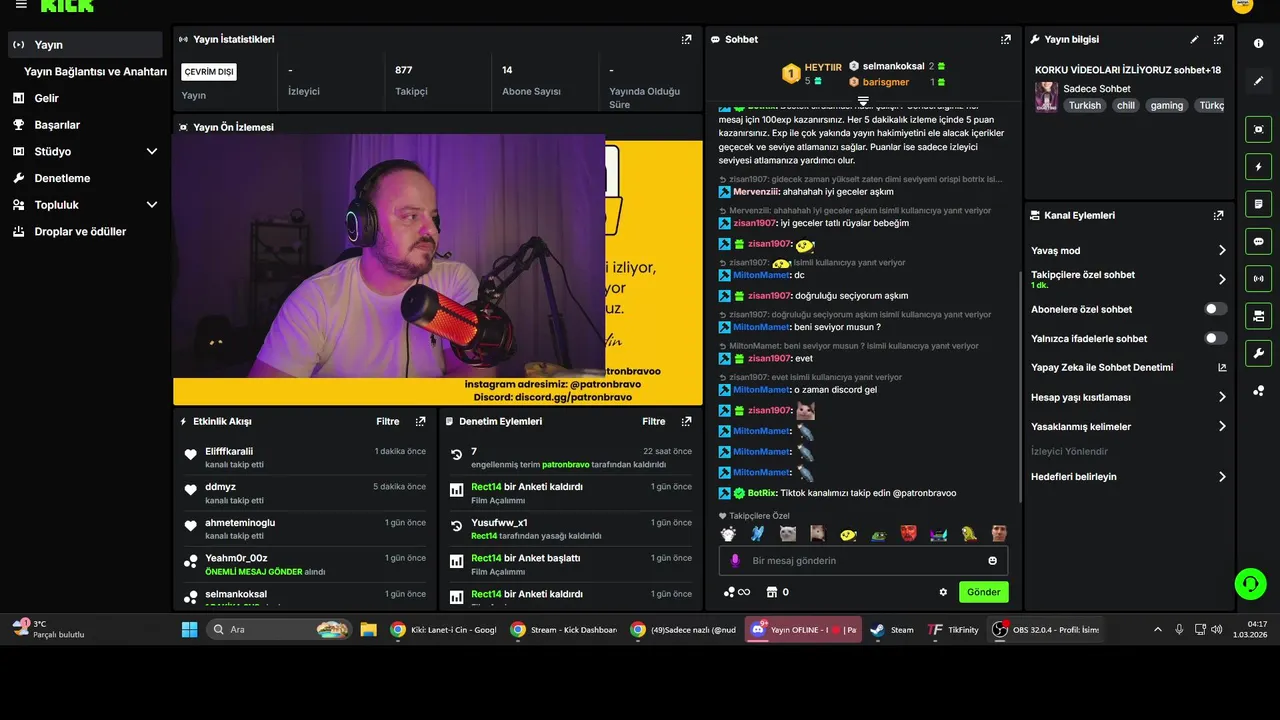Send message with Gönder button
This screenshot has width=1280, height=720.
[983, 592]
